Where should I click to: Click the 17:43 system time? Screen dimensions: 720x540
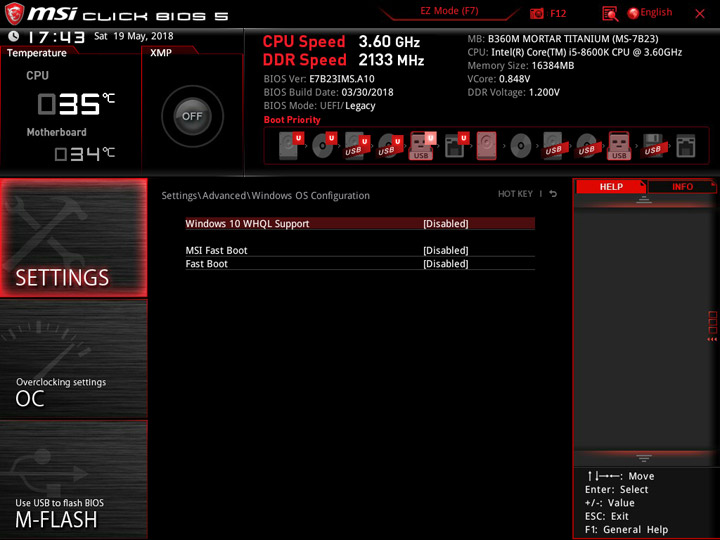point(56,37)
